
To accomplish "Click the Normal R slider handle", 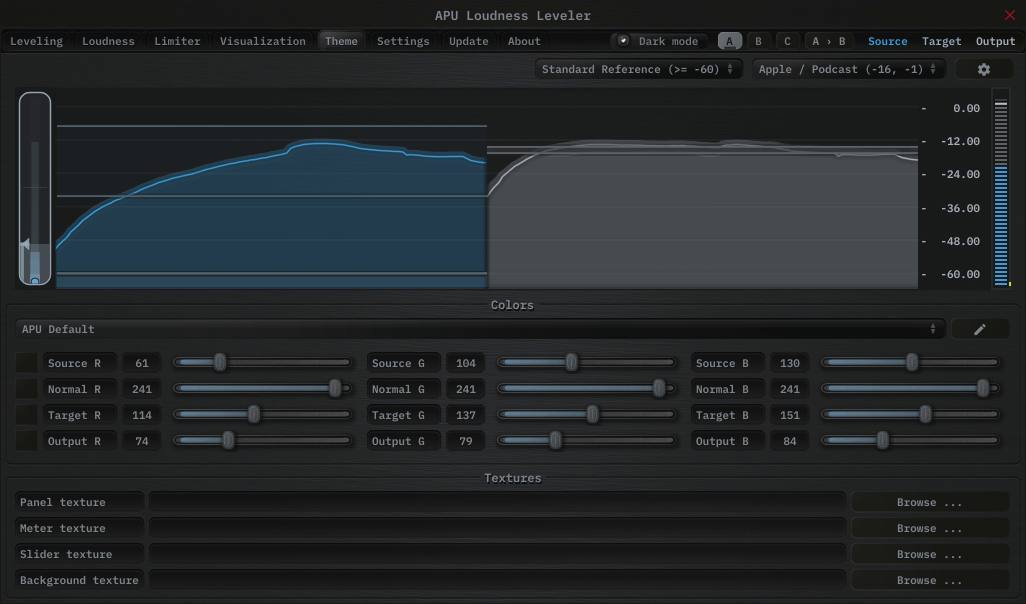I will pyautogui.click(x=335, y=389).
